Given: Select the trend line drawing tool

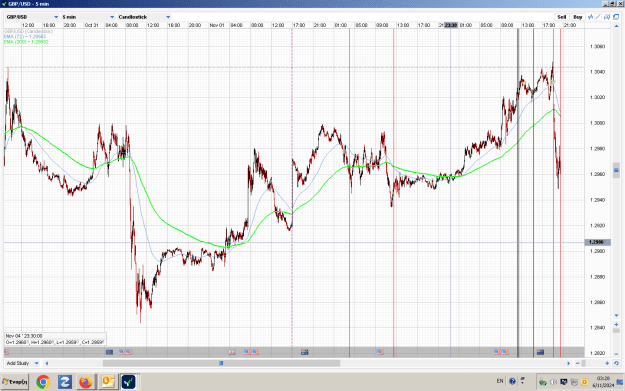Looking at the screenshot, I should coord(598,17).
